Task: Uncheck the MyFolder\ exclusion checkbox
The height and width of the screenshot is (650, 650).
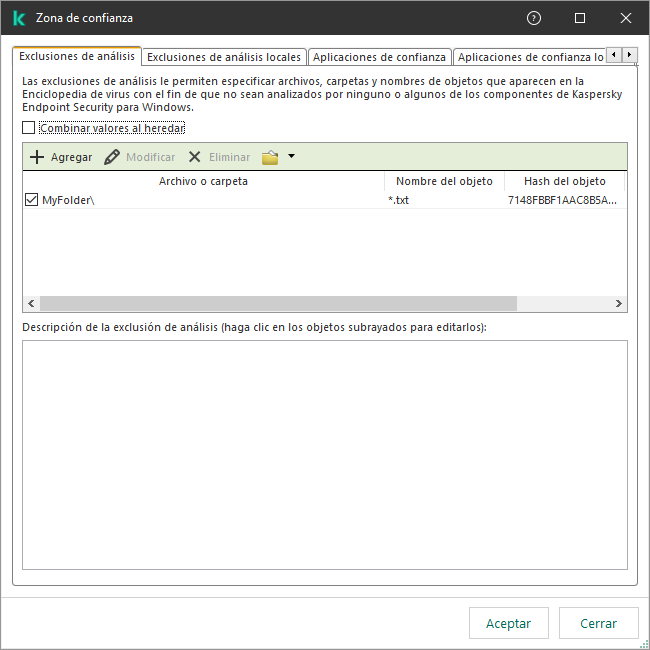Action: pos(32,199)
